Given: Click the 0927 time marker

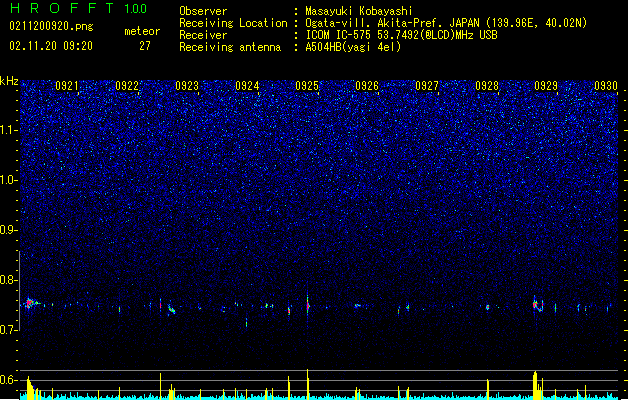Looking at the screenshot, I should coord(427,86).
